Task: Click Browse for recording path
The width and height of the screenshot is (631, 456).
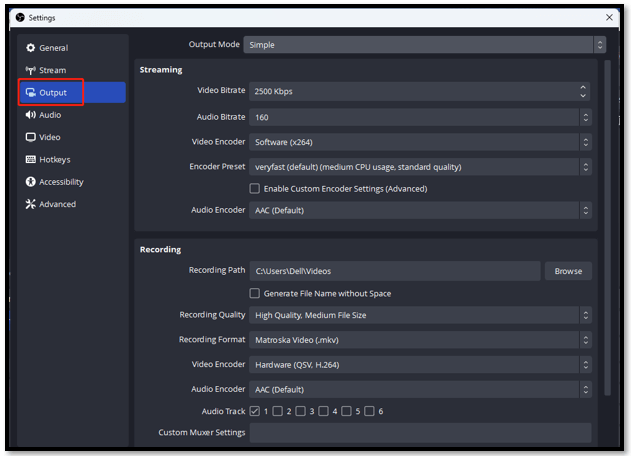Action: coord(568,271)
